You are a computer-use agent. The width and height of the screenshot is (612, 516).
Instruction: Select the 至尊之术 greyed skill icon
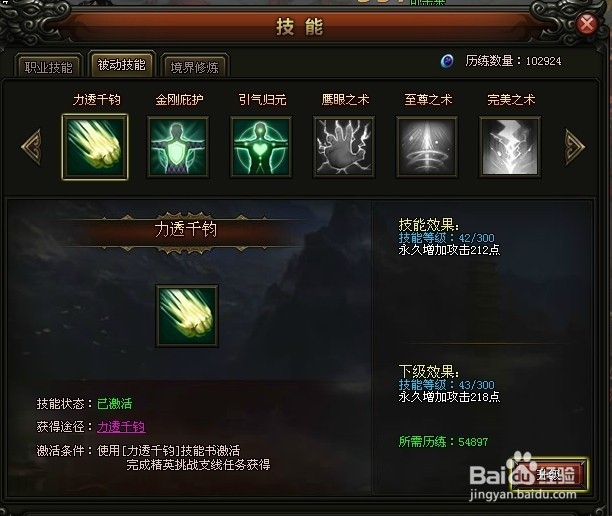coord(427,147)
